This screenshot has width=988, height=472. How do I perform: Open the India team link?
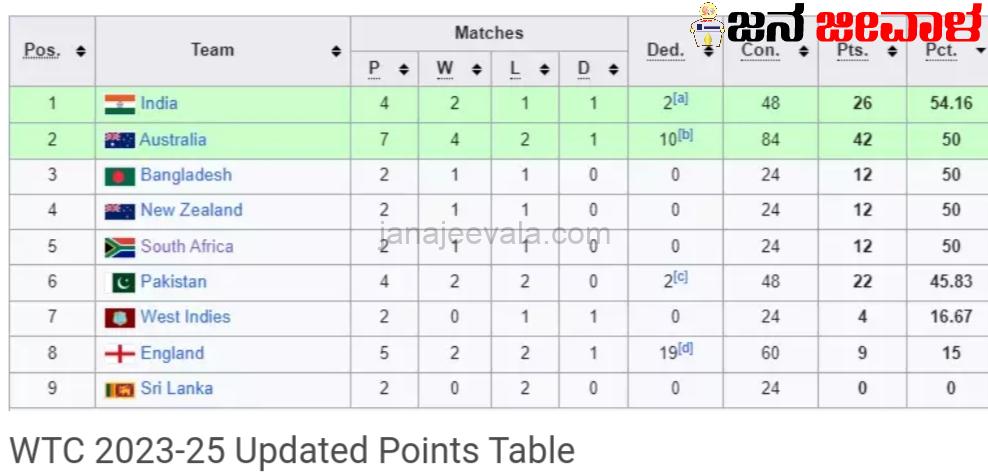point(160,103)
